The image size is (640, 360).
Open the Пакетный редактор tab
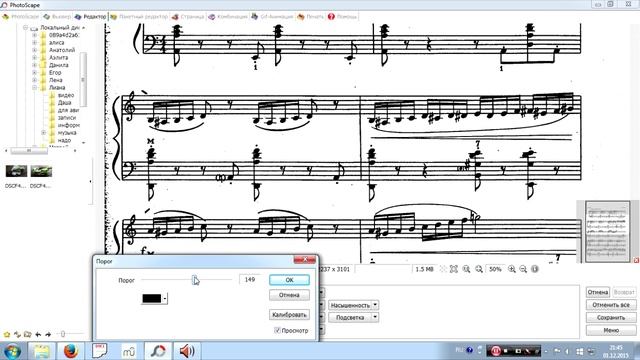point(139,17)
